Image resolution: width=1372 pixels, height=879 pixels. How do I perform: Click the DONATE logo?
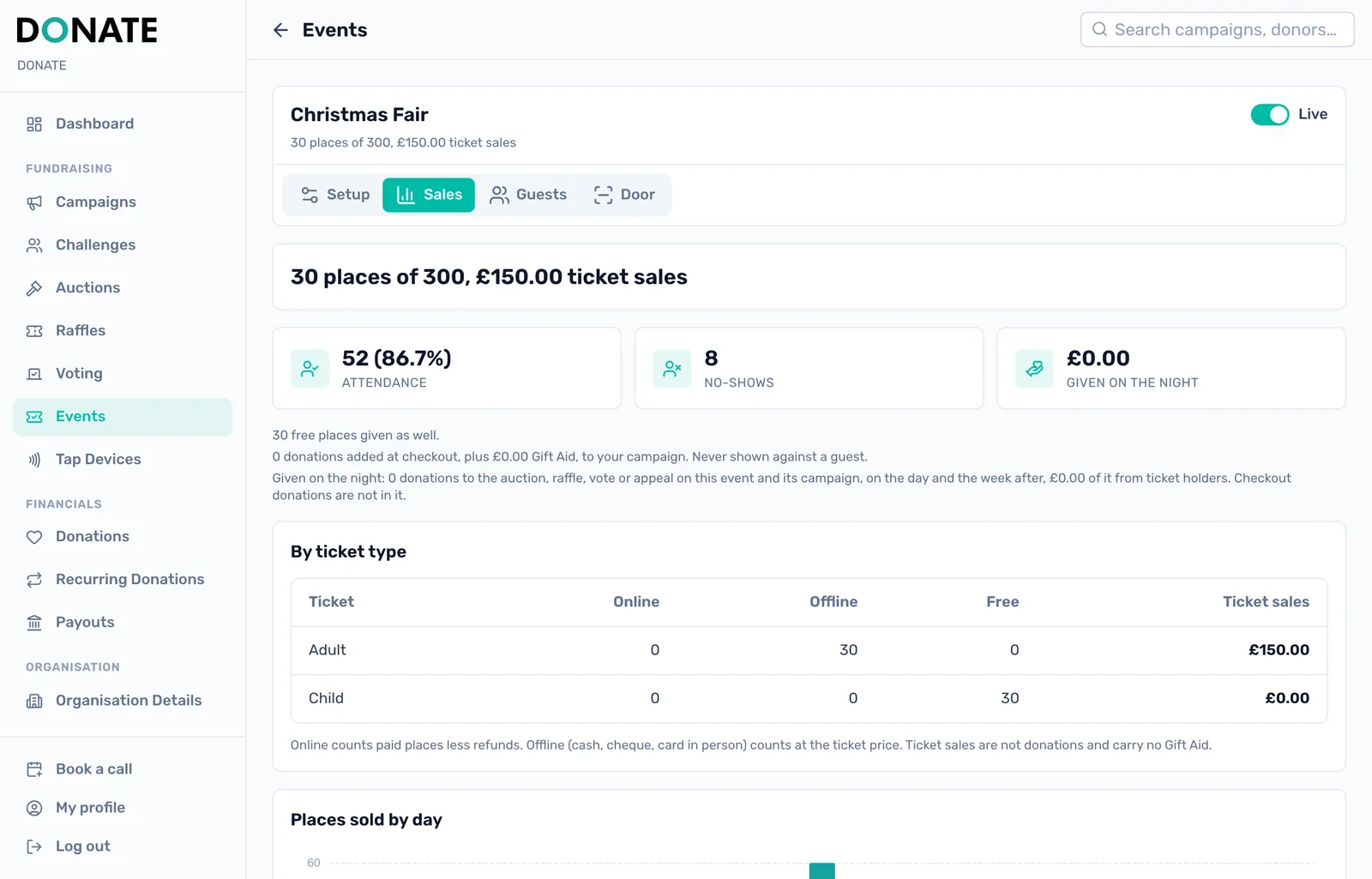coord(87,31)
